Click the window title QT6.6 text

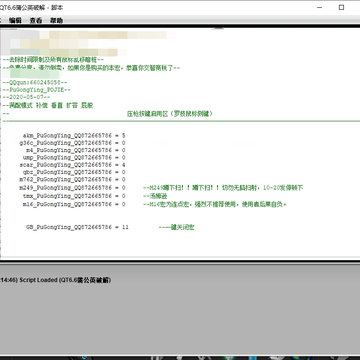point(31,7)
